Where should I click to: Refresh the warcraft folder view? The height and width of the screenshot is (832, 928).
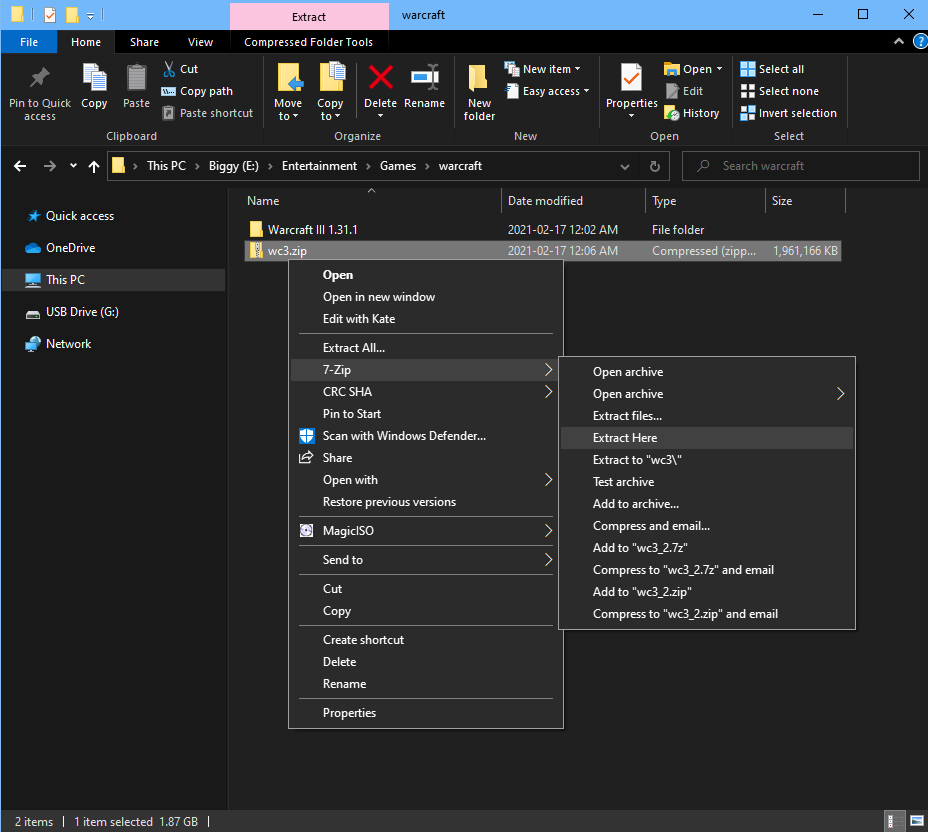(655, 166)
